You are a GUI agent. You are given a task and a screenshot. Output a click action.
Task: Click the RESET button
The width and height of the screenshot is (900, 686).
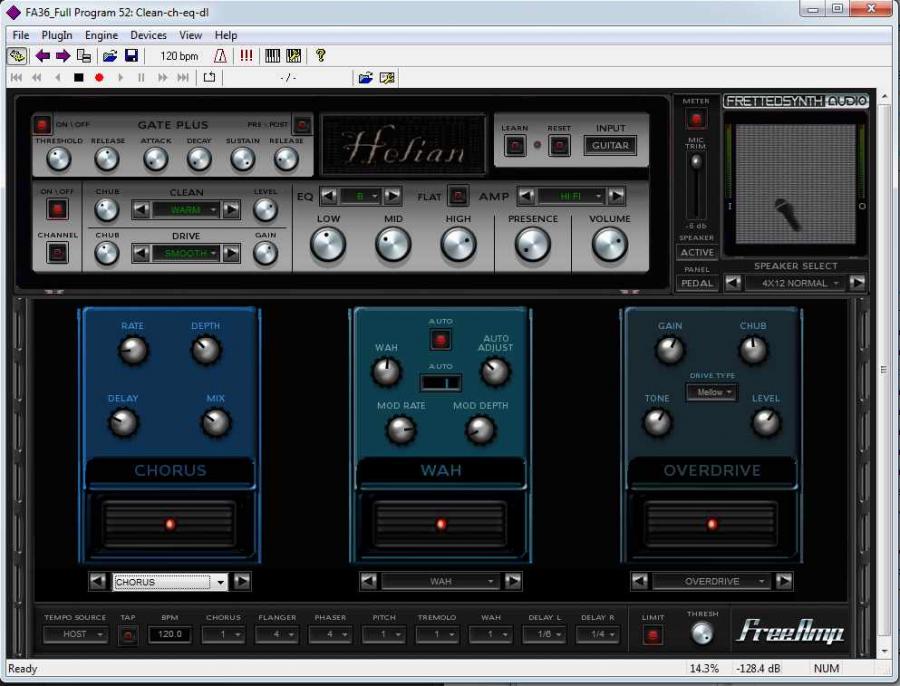pos(559,146)
